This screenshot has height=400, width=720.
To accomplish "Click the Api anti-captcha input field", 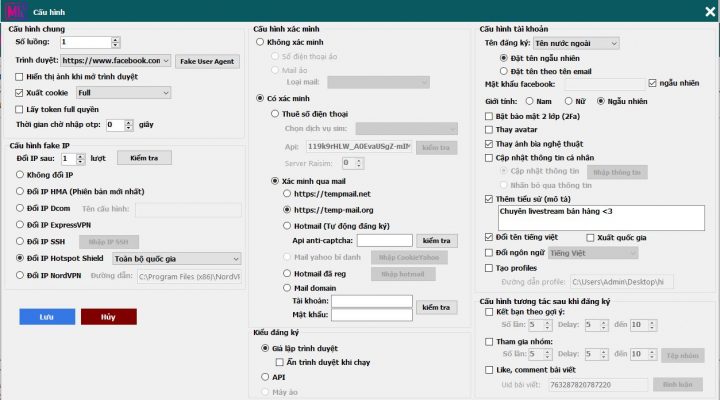I will [370, 241].
